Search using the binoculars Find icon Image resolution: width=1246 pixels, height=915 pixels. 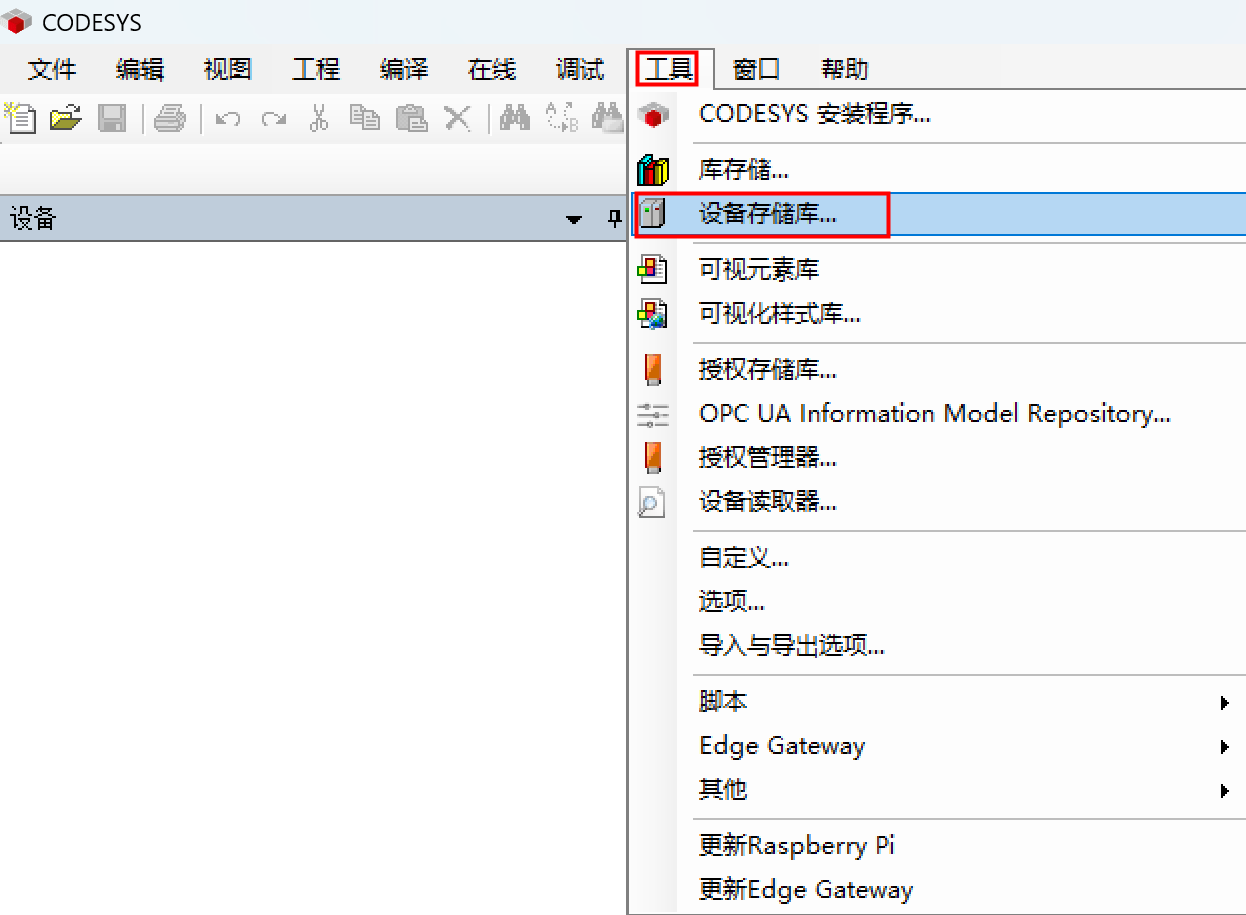point(515,117)
